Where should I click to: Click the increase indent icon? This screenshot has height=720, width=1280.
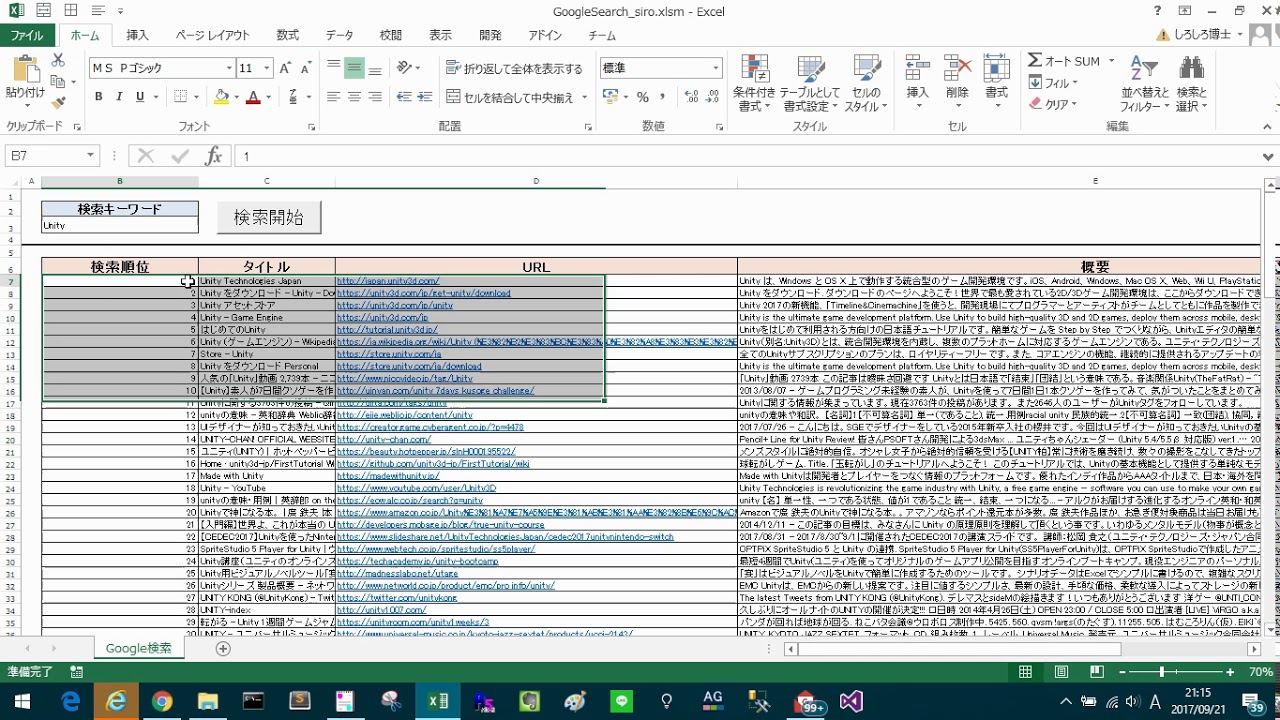[424, 97]
